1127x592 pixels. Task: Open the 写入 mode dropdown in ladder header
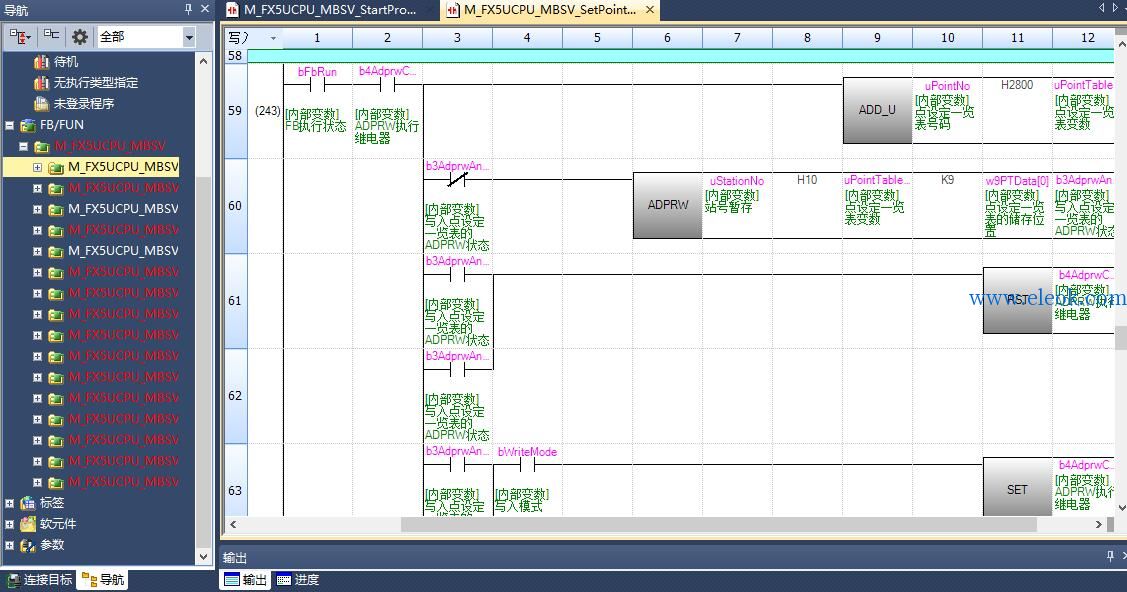273,38
